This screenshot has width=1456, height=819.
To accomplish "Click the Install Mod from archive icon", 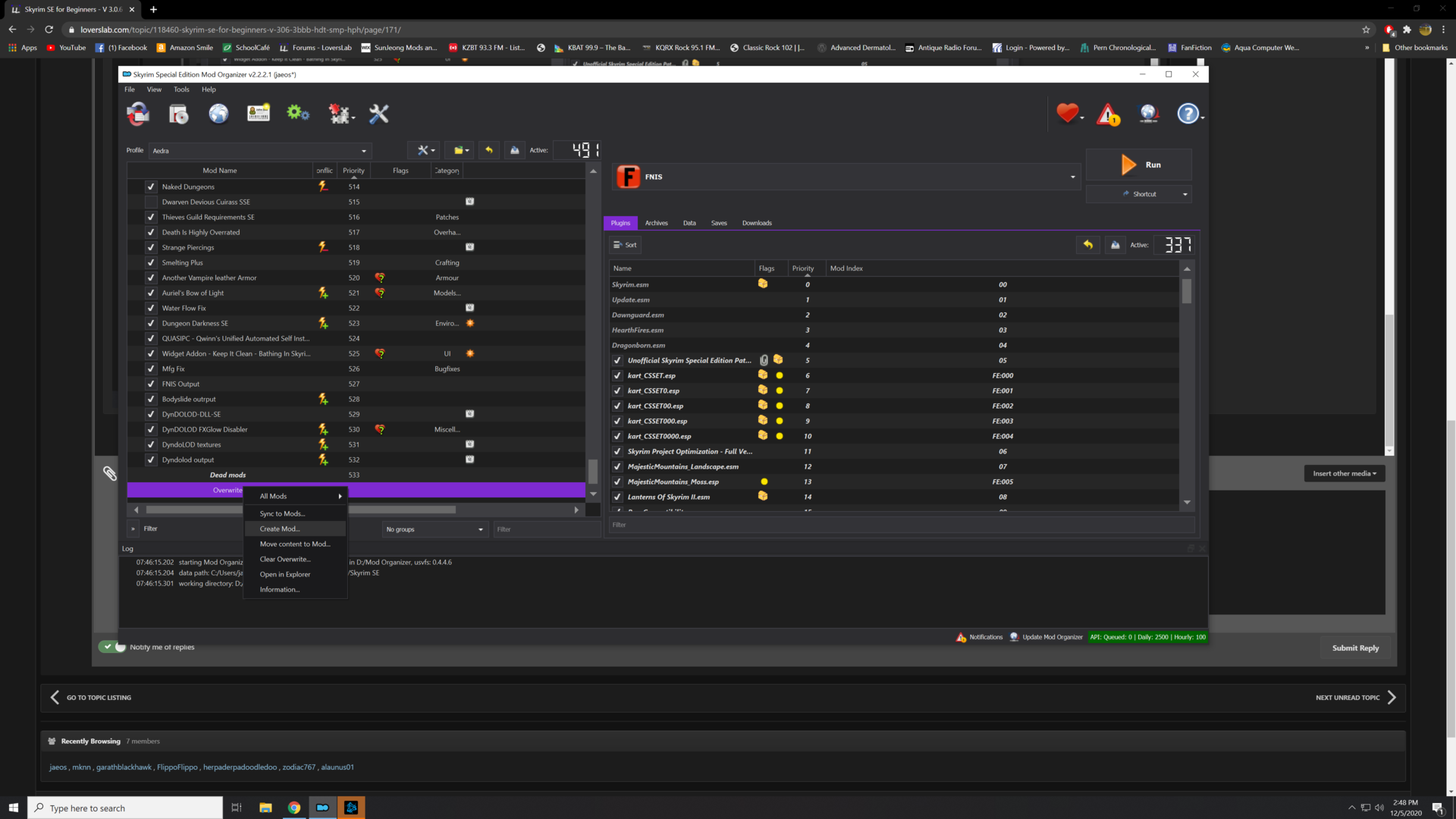I will pos(178,114).
